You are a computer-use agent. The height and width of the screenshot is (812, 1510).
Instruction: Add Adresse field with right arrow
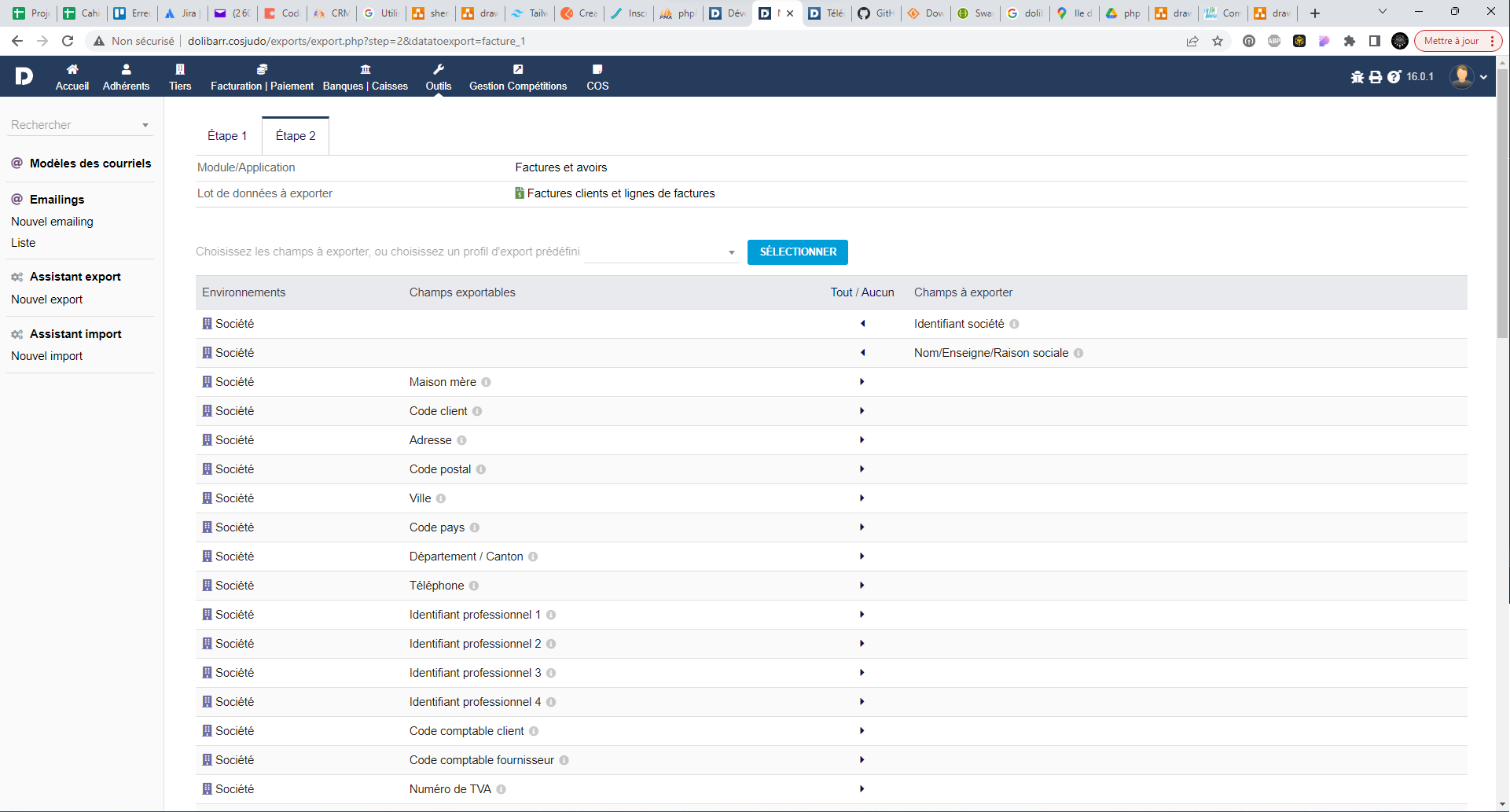(862, 440)
